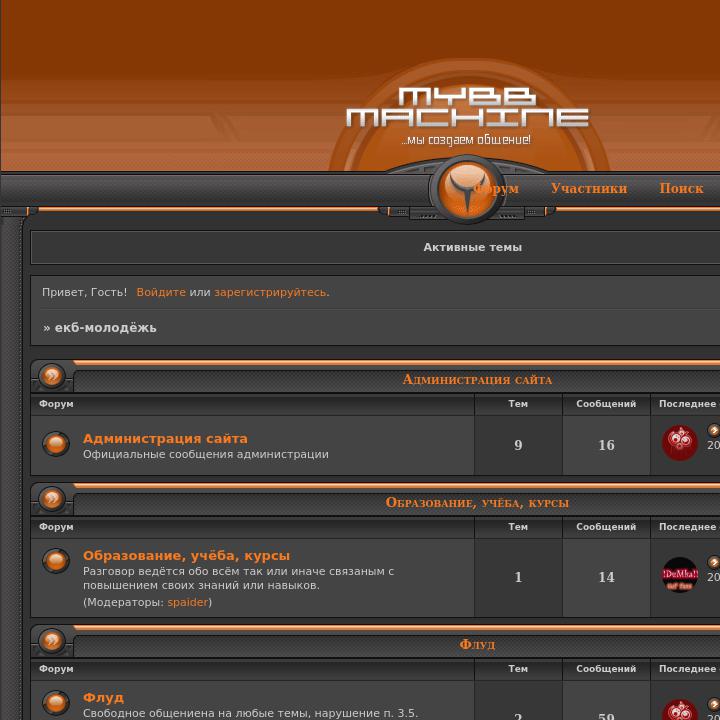Follow the зарегистрируйтесь registration link
Screen dimensions: 720x720
tap(271, 292)
